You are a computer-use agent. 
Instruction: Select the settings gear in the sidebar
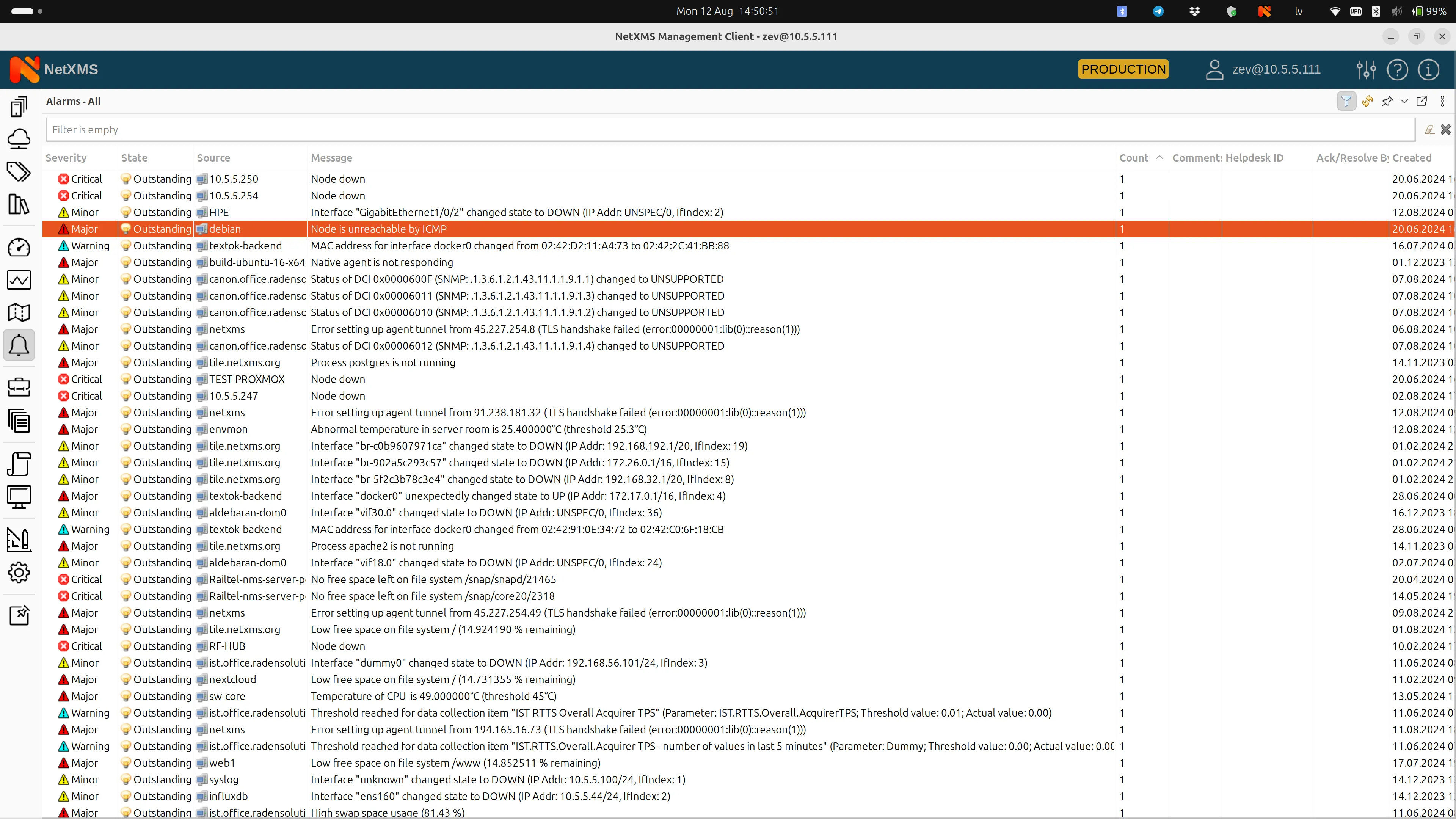[x=19, y=573]
